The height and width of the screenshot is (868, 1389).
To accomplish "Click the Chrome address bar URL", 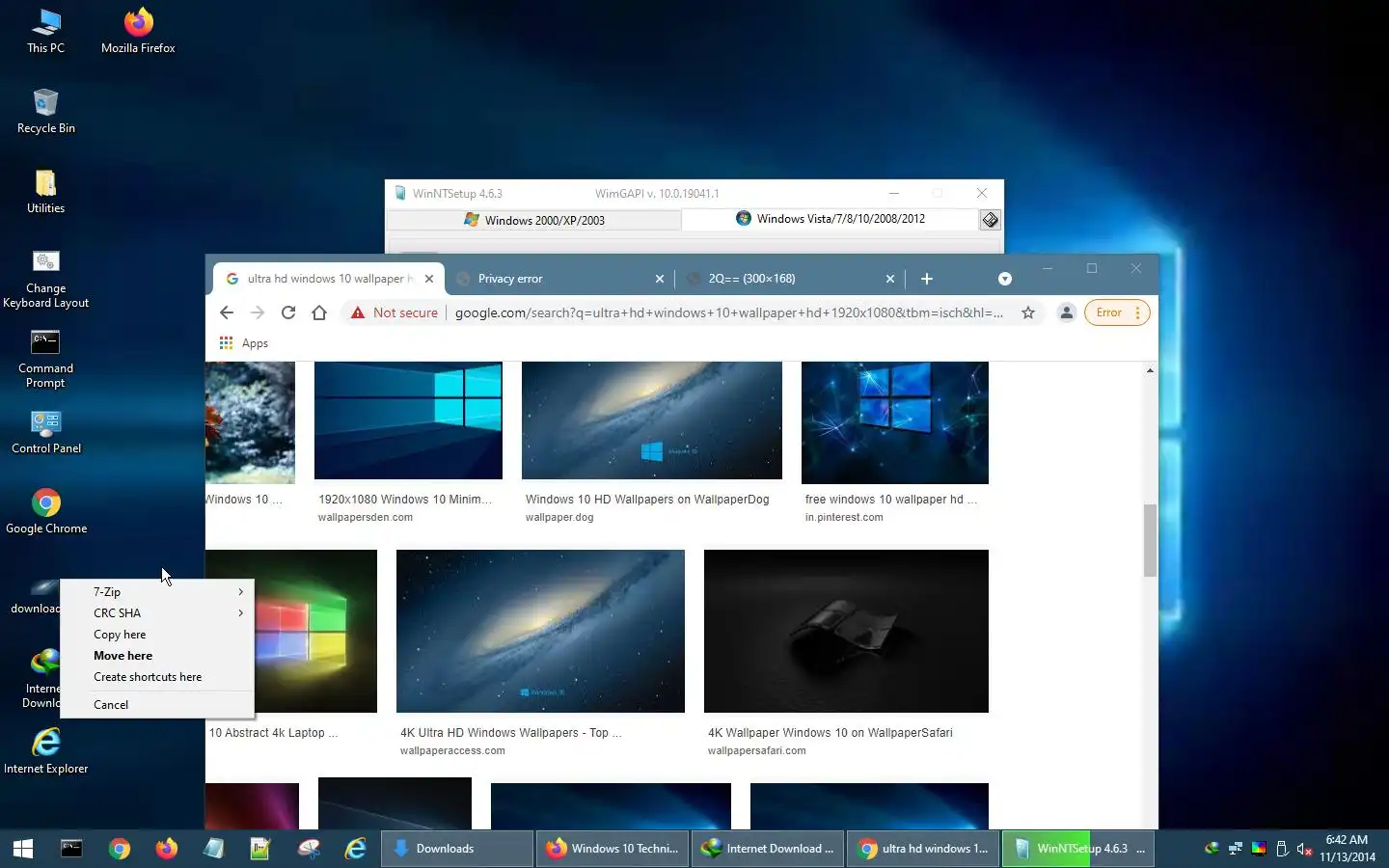I will tap(729, 312).
